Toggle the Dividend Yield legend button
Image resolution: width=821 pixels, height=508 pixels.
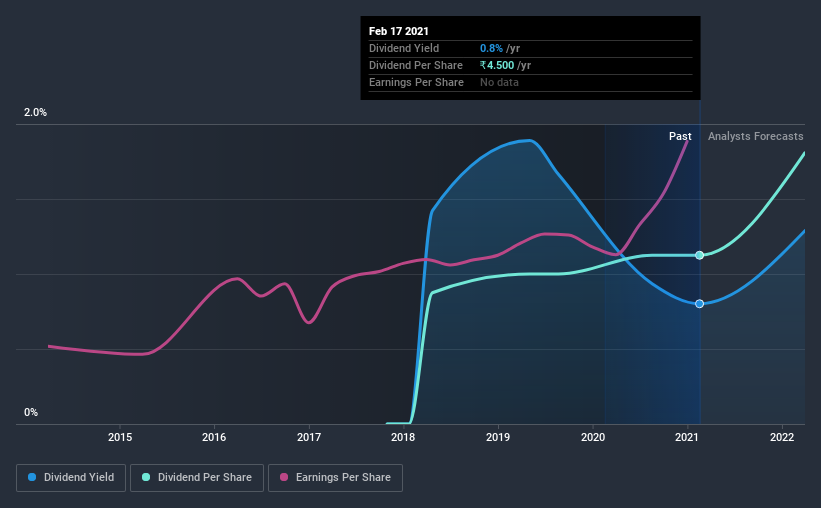71,478
